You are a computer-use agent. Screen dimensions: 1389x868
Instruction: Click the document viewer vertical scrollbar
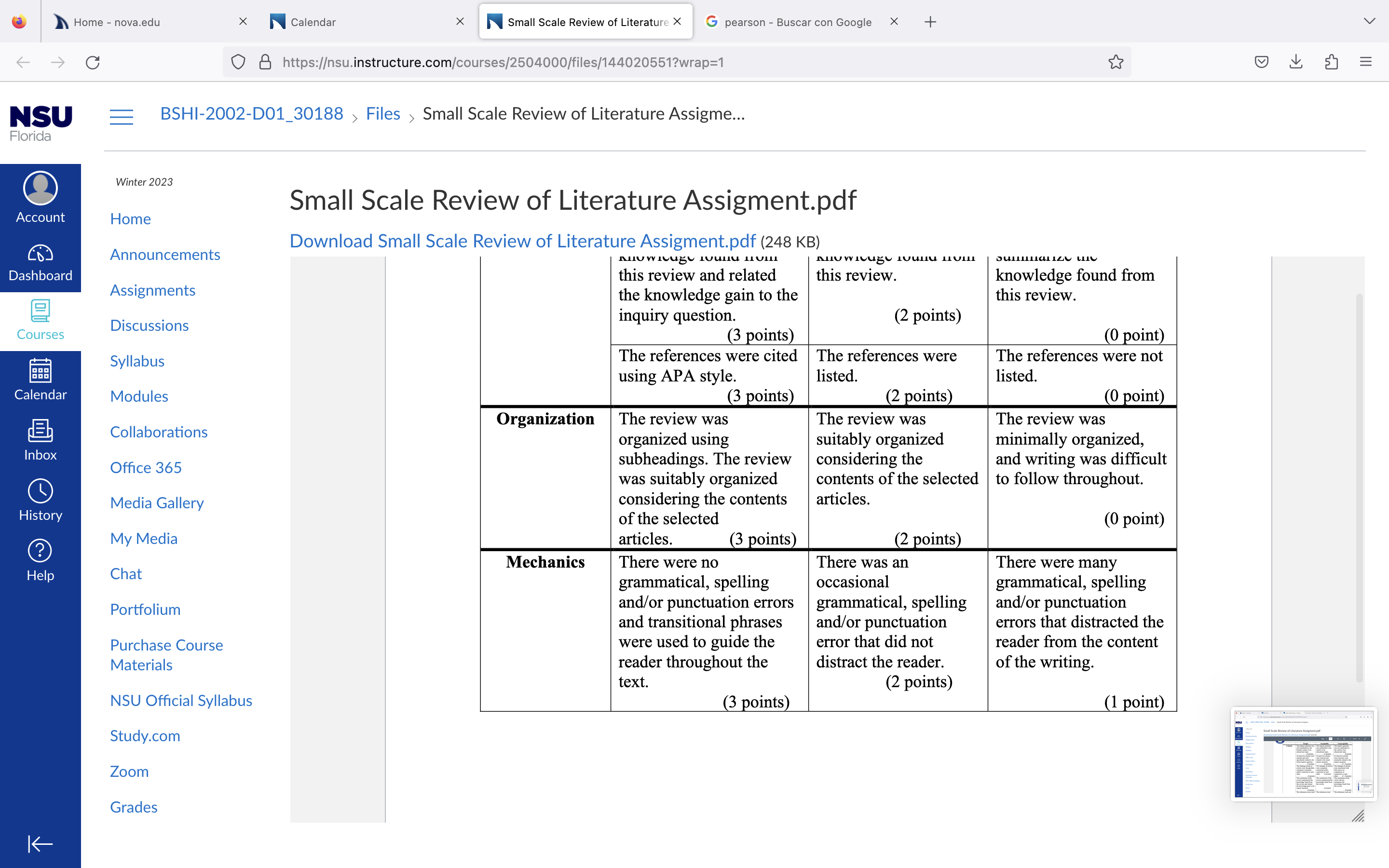click(1359, 488)
